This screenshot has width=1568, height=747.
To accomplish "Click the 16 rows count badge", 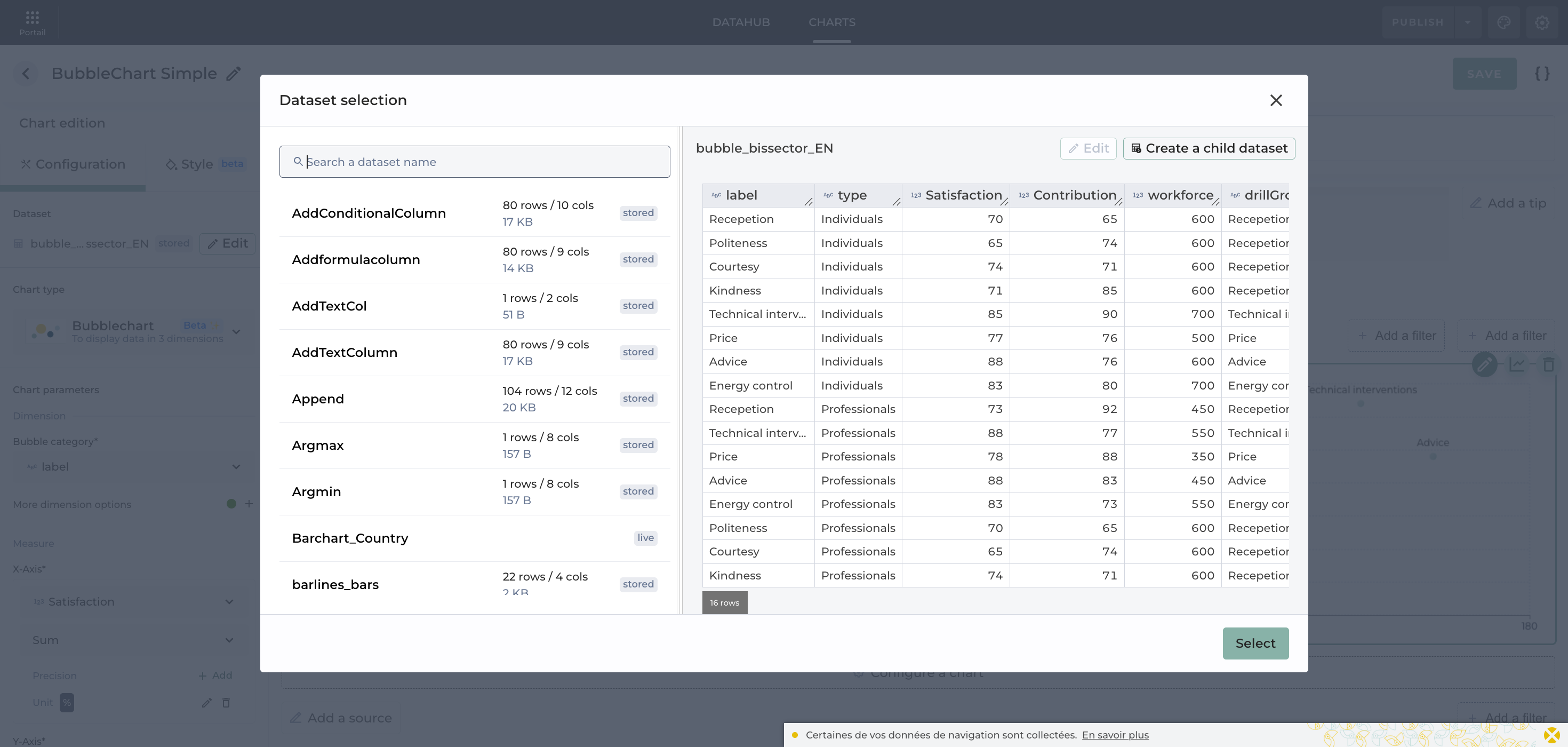I will (x=724, y=603).
